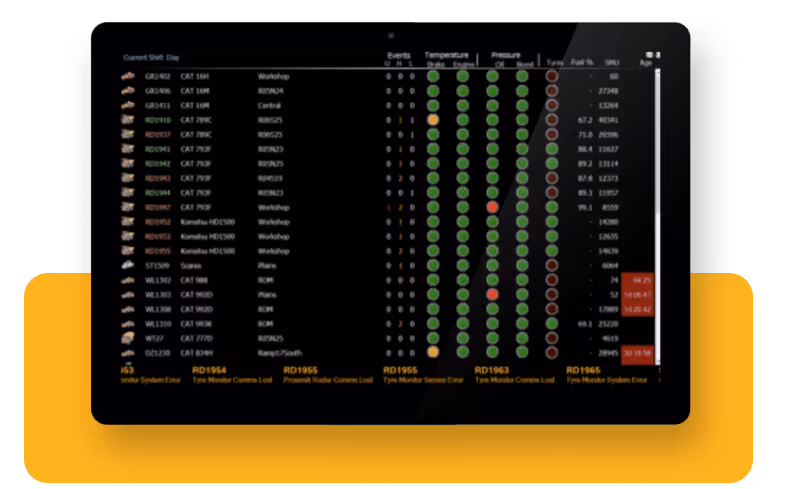The image size is (792, 489).
Task: Click the loader icon in the WL1308 row
Action: [128, 309]
